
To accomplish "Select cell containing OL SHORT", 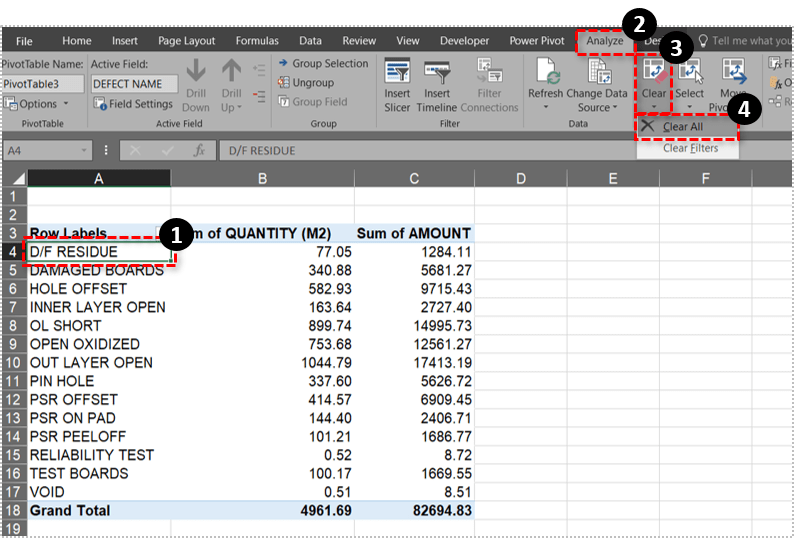I will point(65,325).
